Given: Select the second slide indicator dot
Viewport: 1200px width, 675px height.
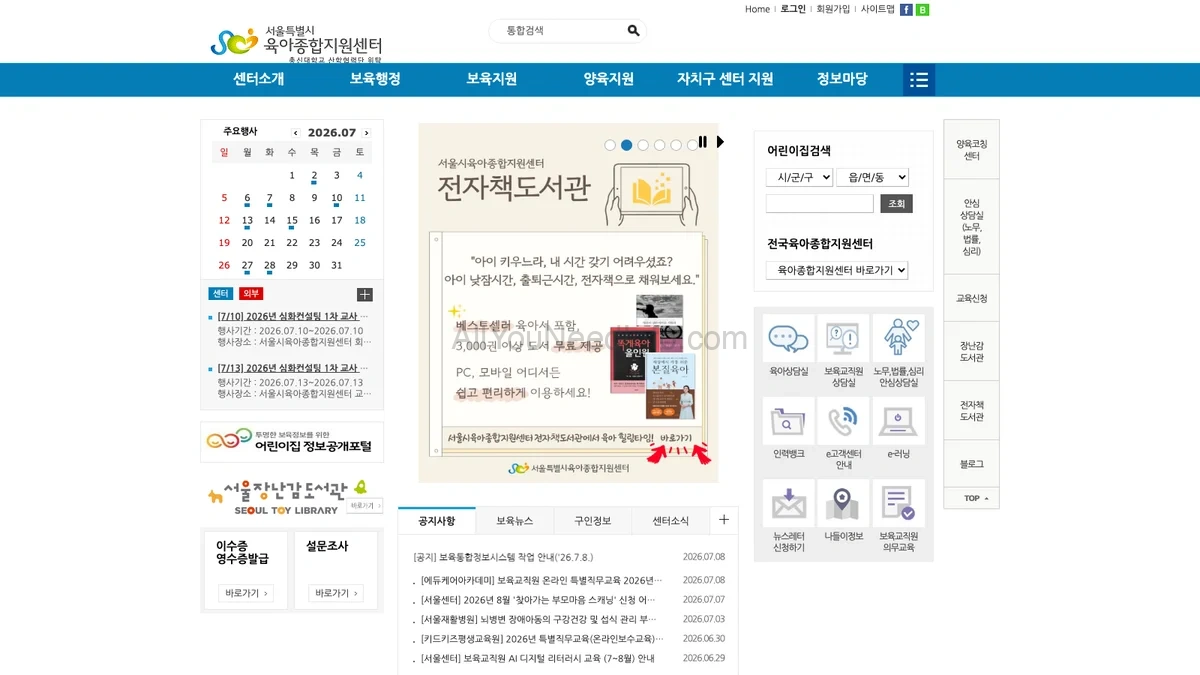Looking at the screenshot, I should (626, 145).
